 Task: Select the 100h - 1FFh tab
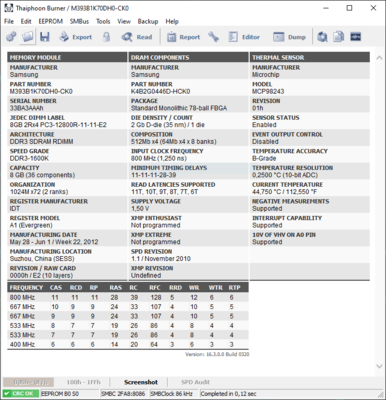pyautogui.click(x=83, y=382)
